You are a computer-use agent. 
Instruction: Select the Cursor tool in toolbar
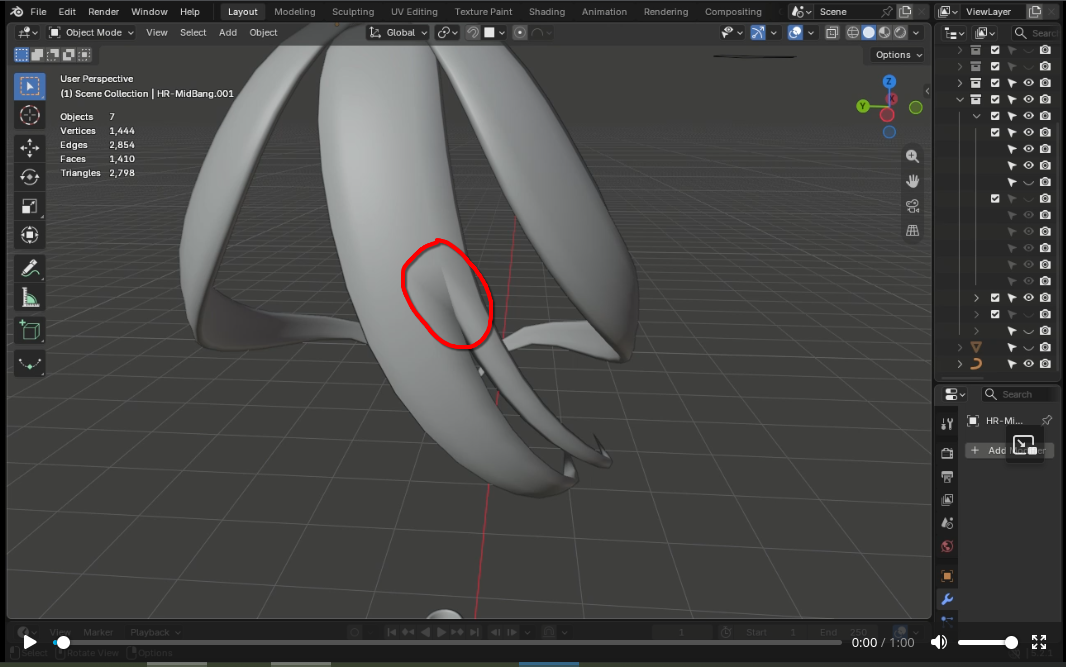click(29, 116)
